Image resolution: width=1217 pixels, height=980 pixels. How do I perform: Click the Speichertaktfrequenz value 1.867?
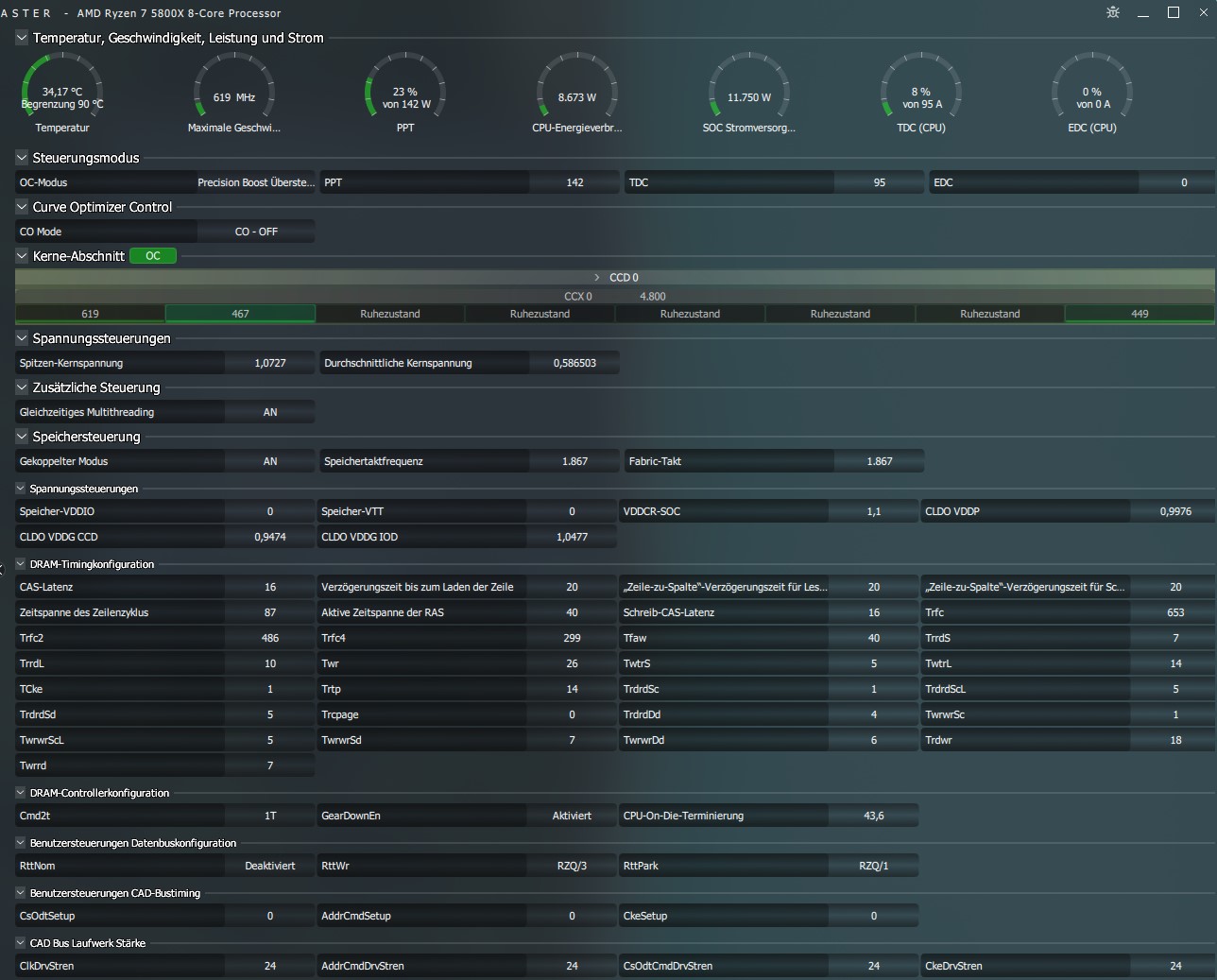pyautogui.click(x=574, y=461)
